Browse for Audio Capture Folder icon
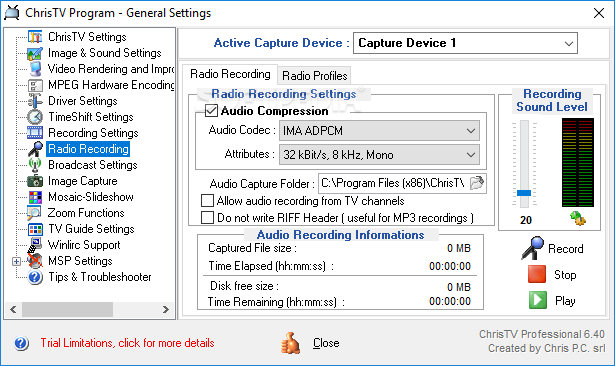This screenshot has height=366, width=615. click(x=477, y=183)
